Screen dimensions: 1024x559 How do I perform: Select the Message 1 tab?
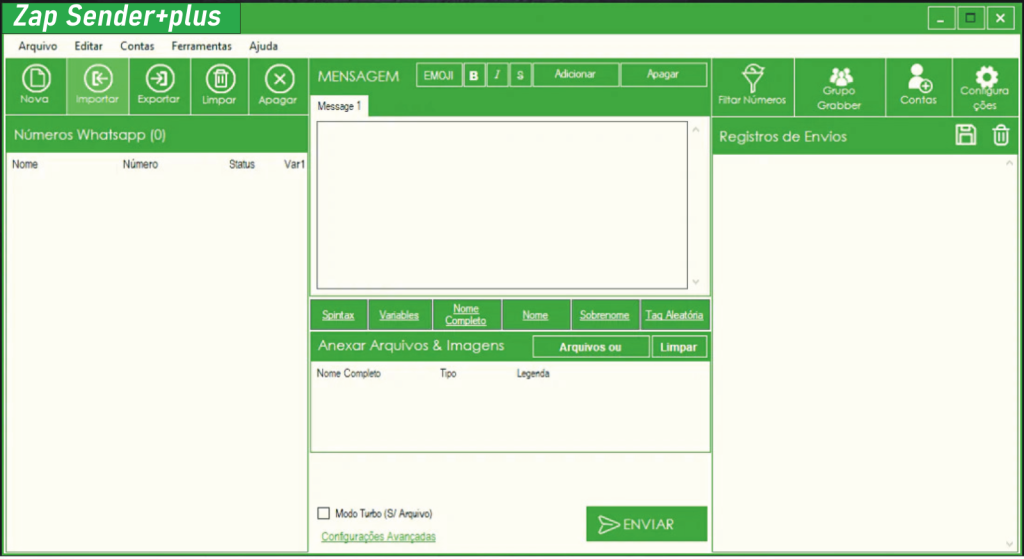pos(340,106)
